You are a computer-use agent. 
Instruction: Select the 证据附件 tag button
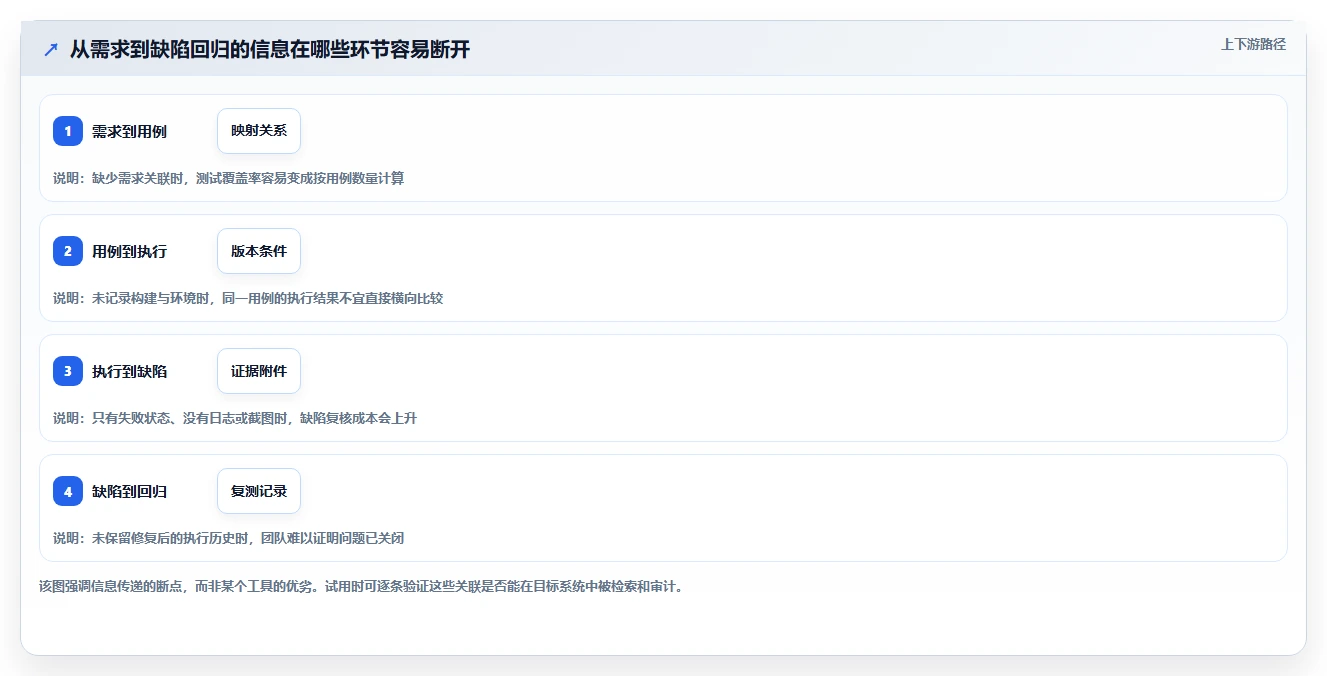[259, 371]
